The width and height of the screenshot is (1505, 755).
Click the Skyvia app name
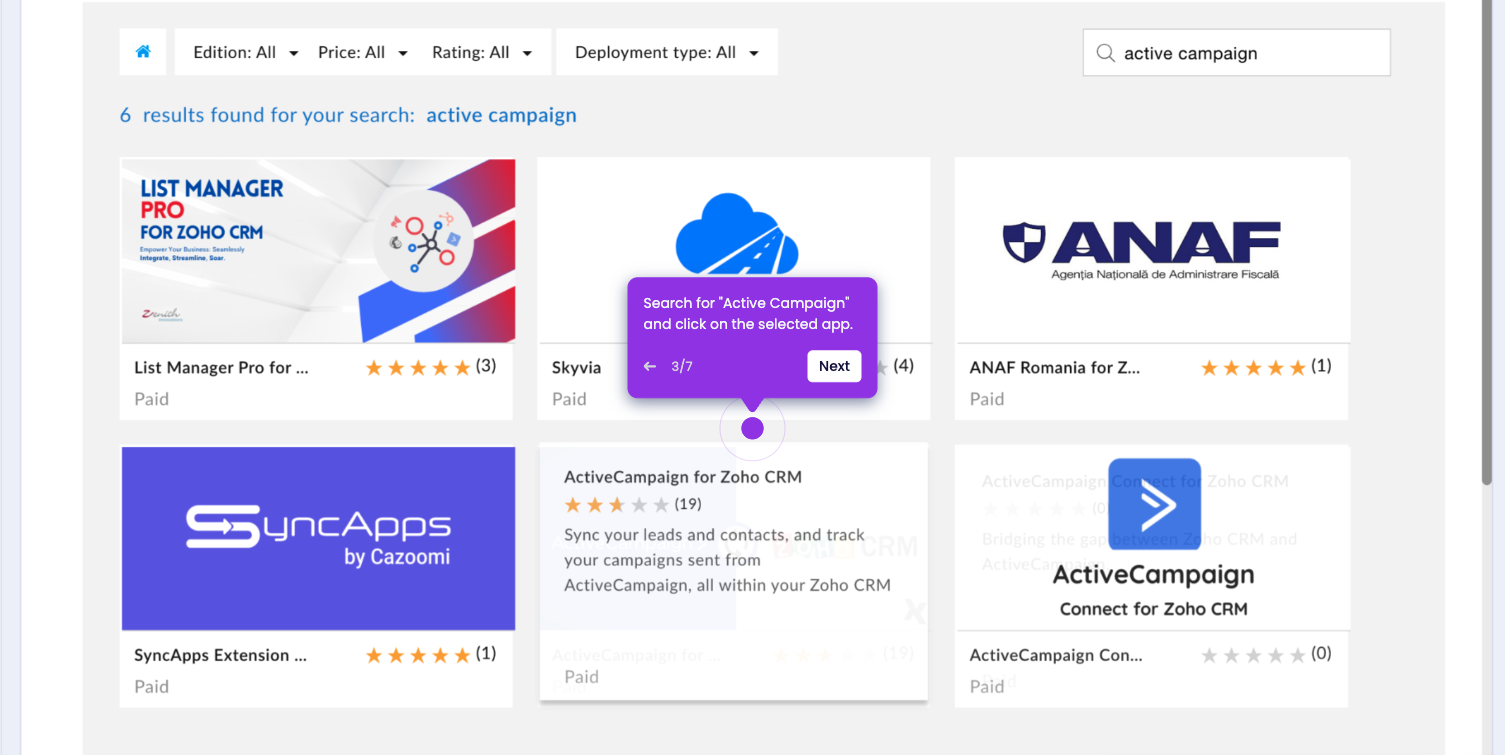[577, 367]
